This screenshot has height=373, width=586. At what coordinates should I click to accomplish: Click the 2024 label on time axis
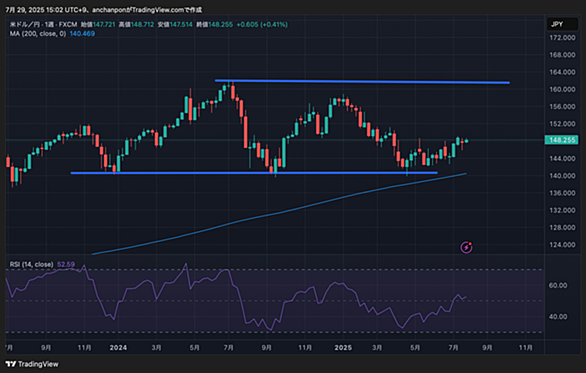(x=118, y=348)
